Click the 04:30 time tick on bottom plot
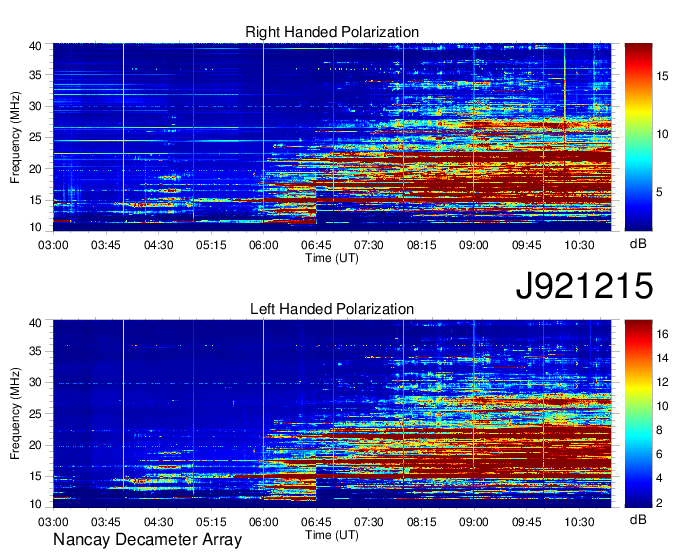This screenshot has height=552, width=680. (158, 522)
